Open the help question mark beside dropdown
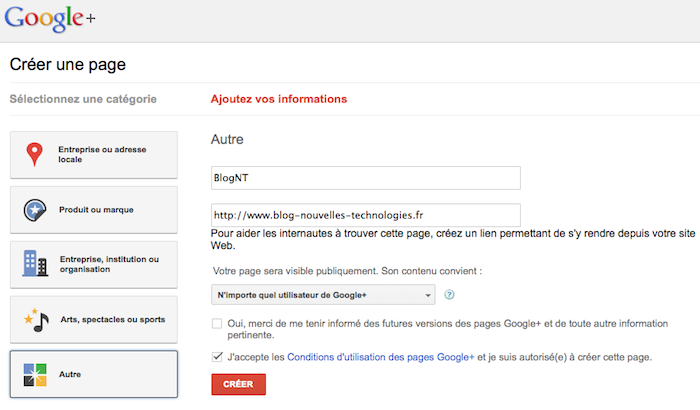This screenshot has height=410, width=700. (x=450, y=295)
